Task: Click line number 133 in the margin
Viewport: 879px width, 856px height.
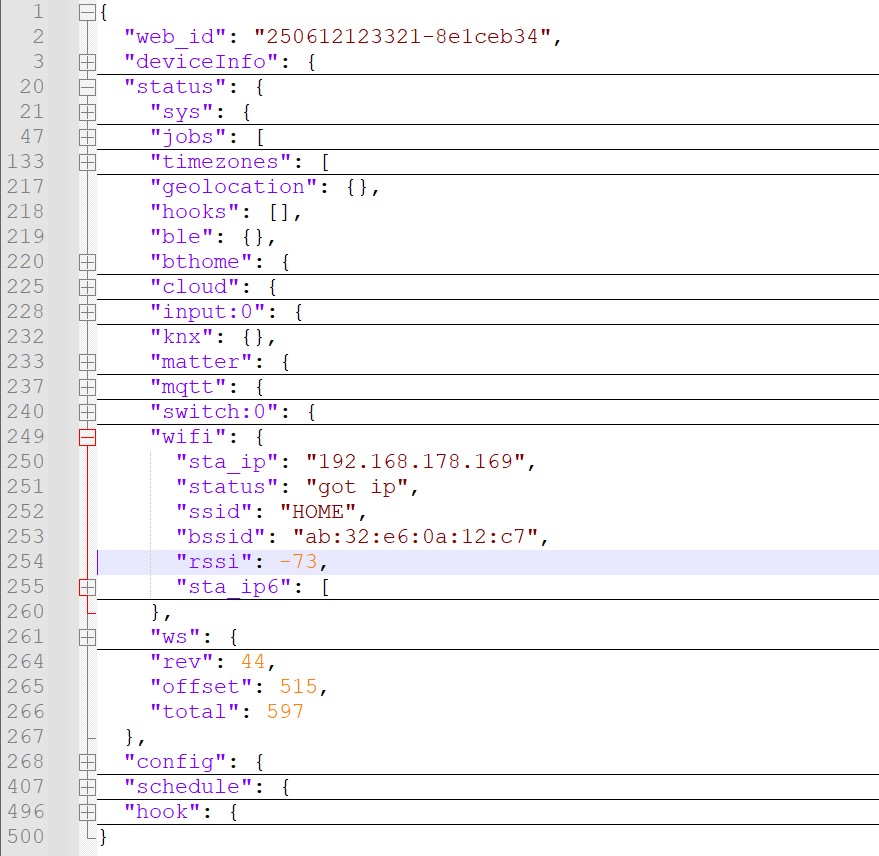Action: click(25, 162)
